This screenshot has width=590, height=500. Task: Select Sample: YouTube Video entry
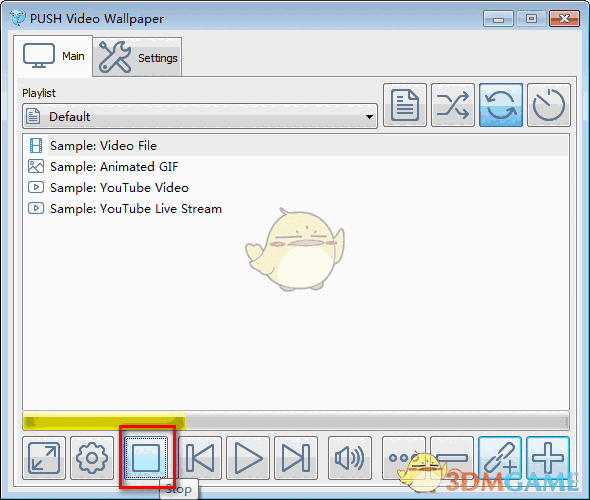coord(296,187)
